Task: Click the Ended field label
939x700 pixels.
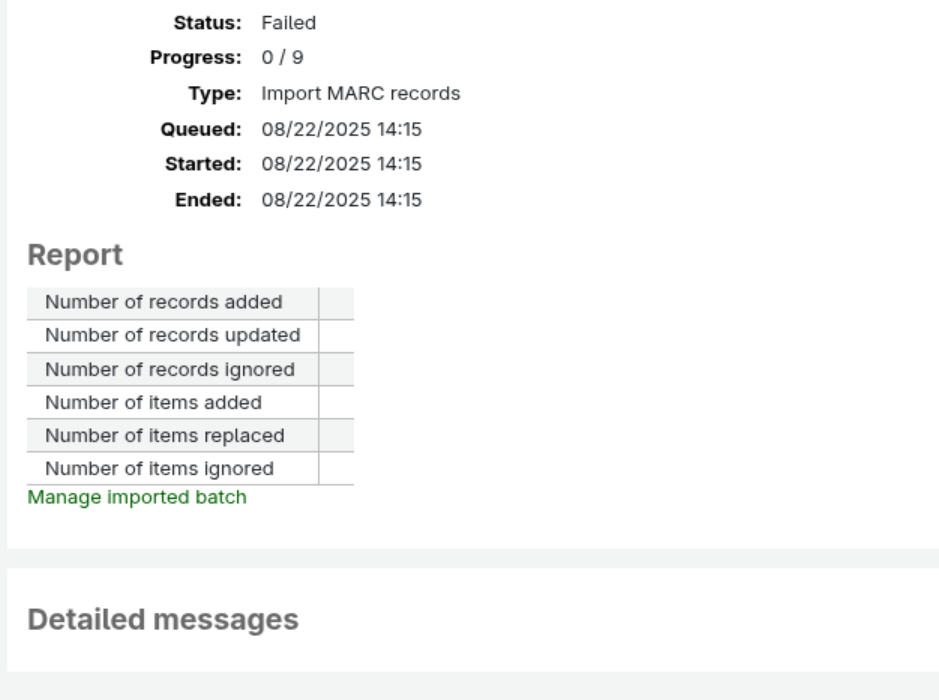Action: pyautogui.click(x=209, y=200)
